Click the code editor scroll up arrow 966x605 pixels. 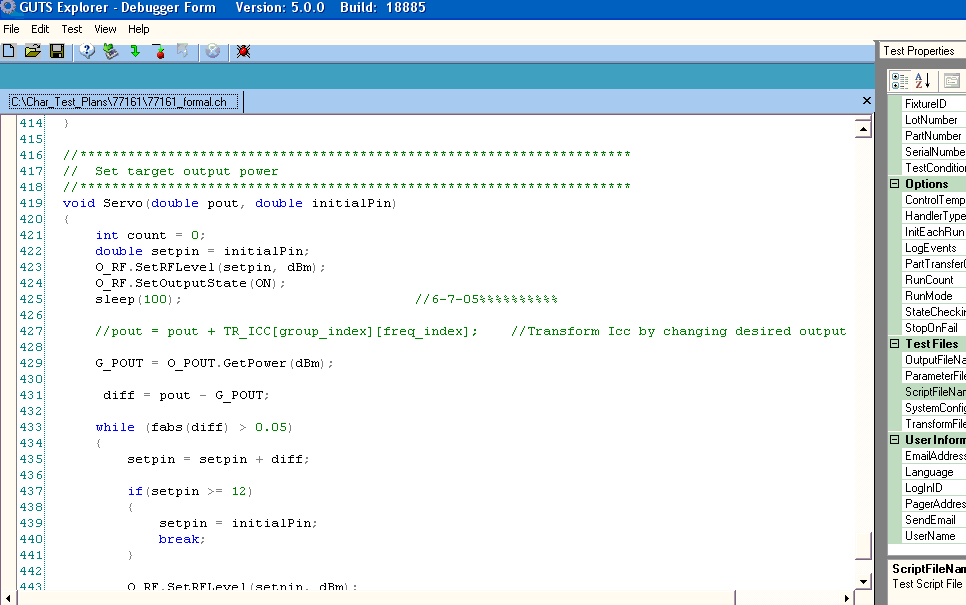click(864, 127)
